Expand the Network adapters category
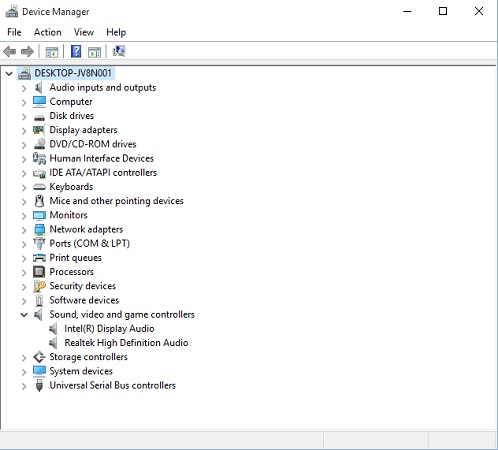The width and height of the screenshot is (498, 450). click(24, 230)
